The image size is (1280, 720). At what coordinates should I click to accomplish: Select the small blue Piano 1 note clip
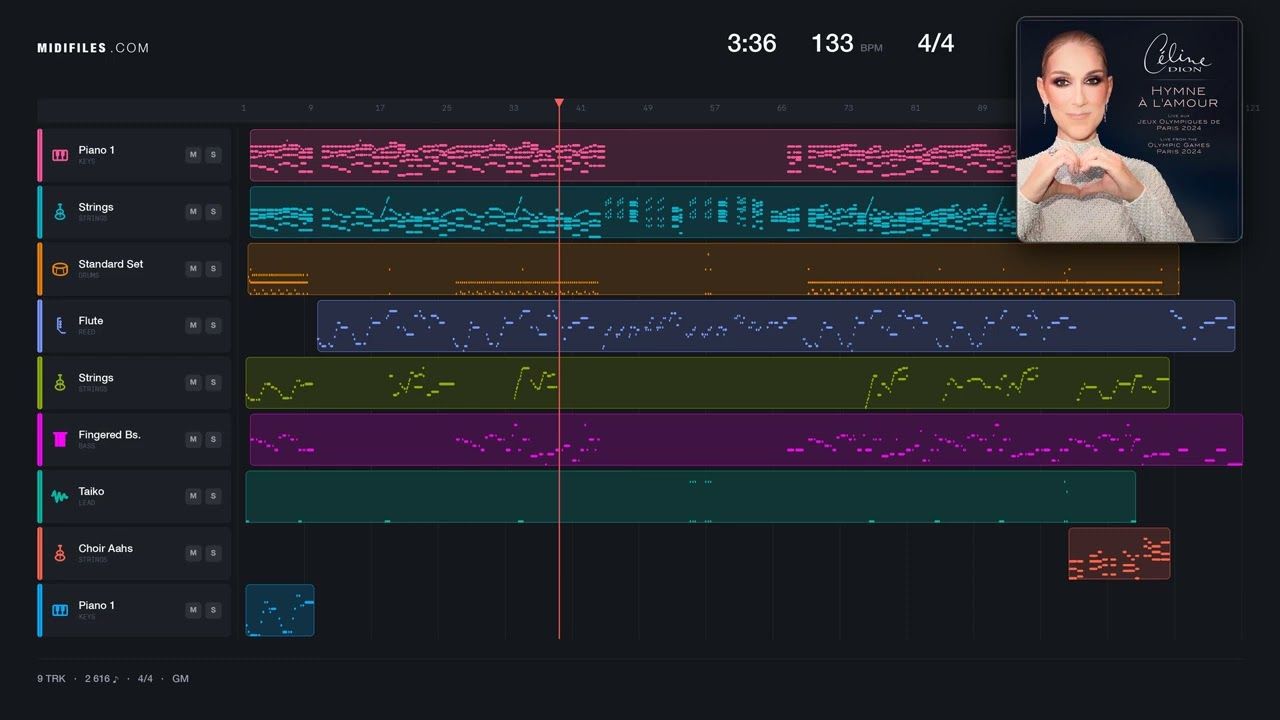click(280, 610)
